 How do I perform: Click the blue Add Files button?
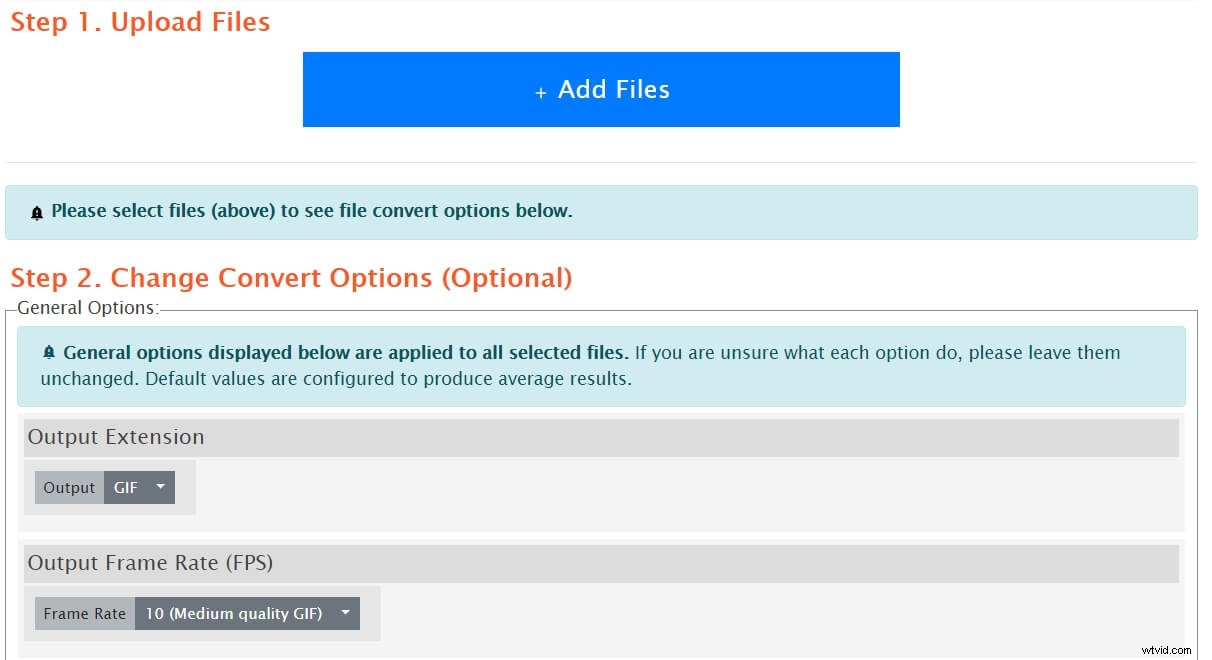(x=601, y=89)
